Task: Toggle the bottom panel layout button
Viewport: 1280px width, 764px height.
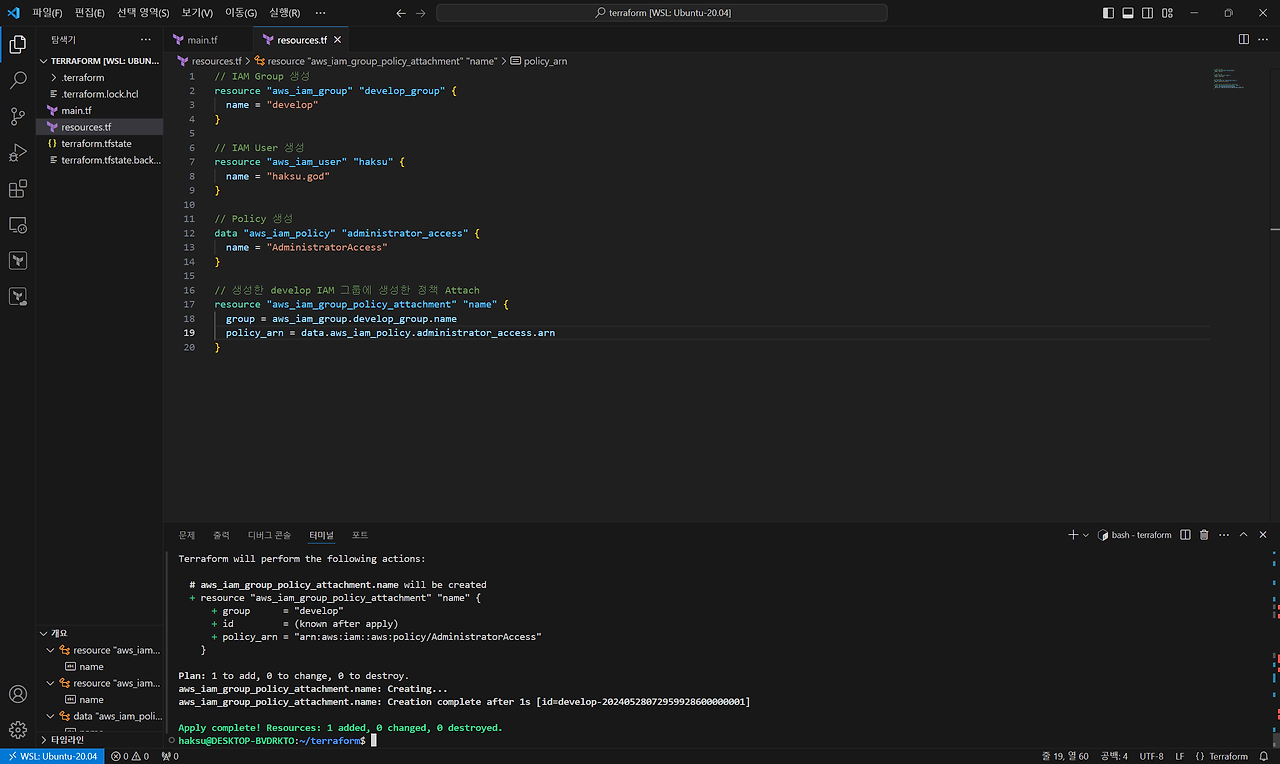Action: [1128, 13]
